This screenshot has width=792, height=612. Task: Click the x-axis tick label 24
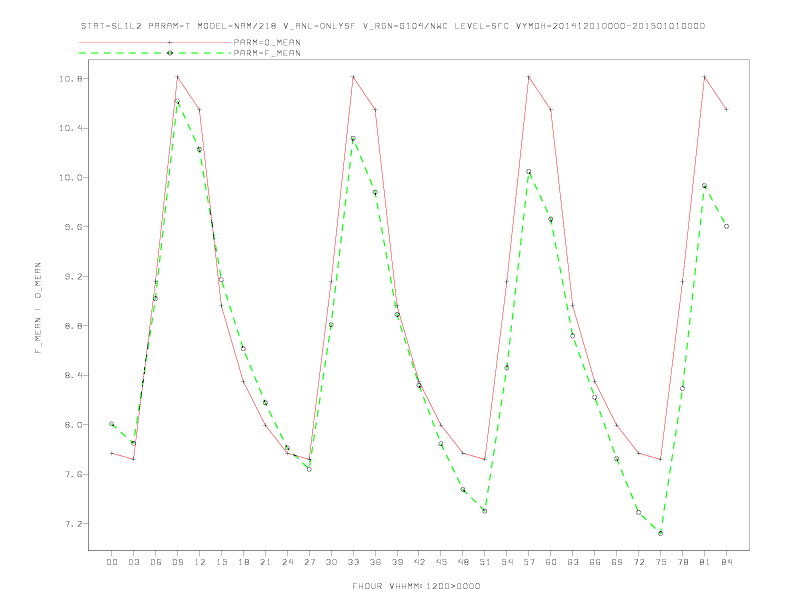click(x=287, y=562)
